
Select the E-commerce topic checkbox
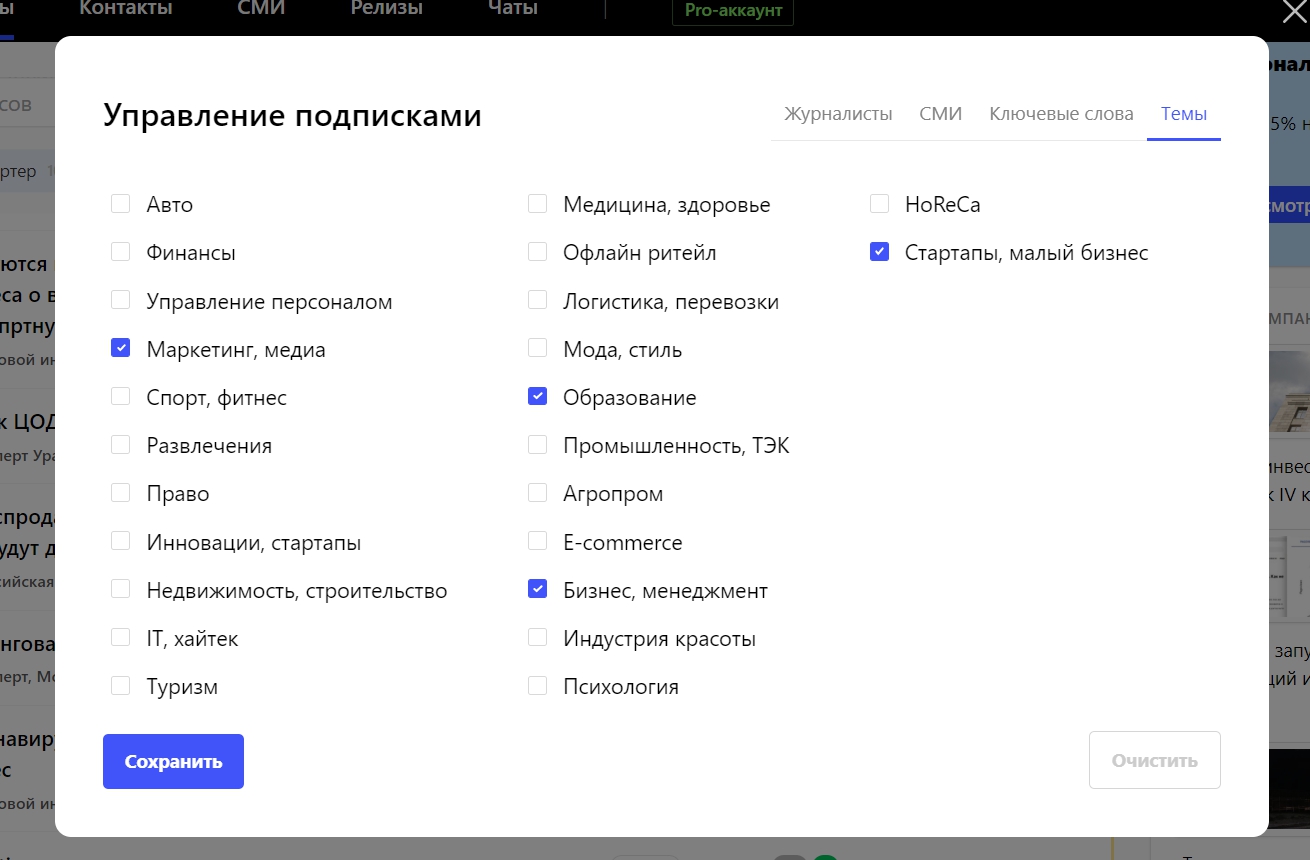click(x=538, y=542)
